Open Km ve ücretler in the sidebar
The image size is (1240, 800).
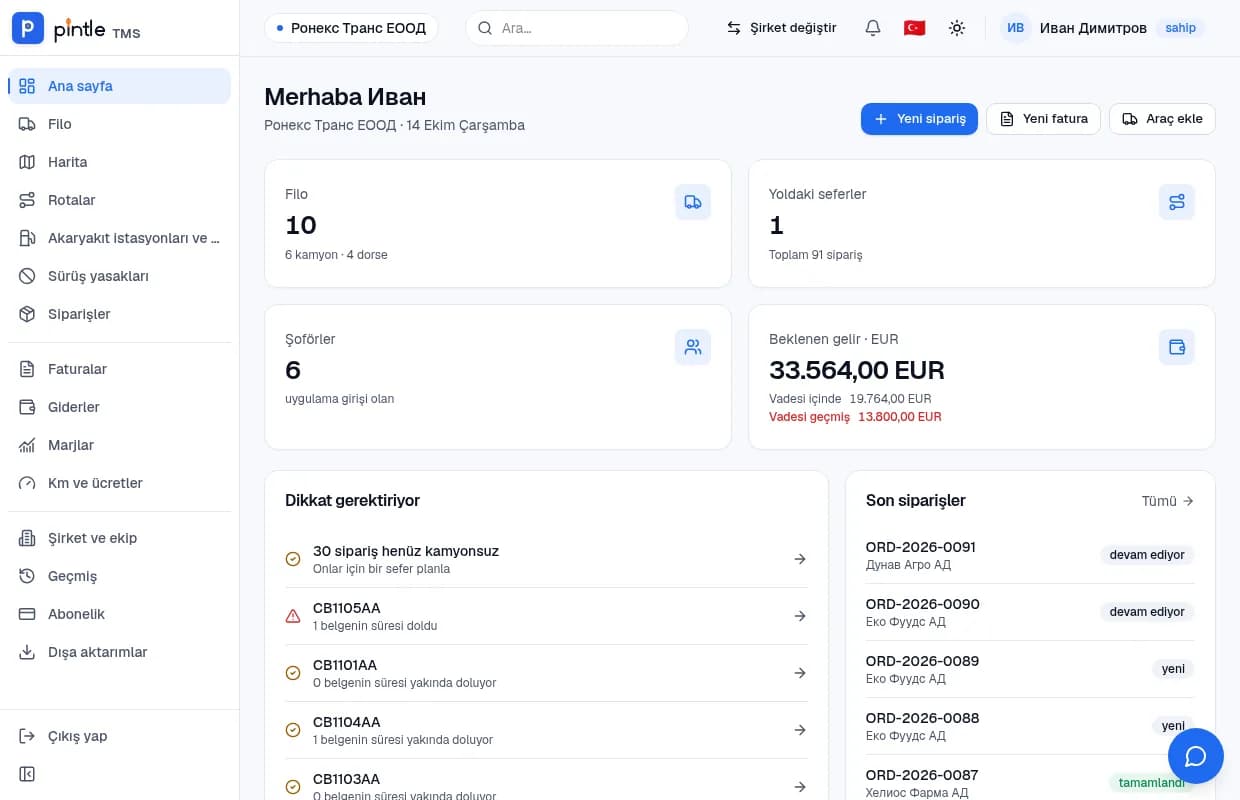tap(120, 483)
